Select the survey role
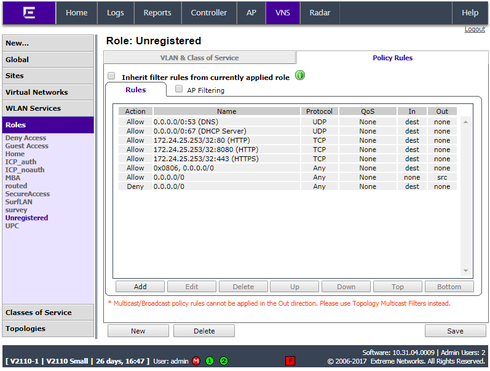The image size is (490, 371). click(x=16, y=210)
